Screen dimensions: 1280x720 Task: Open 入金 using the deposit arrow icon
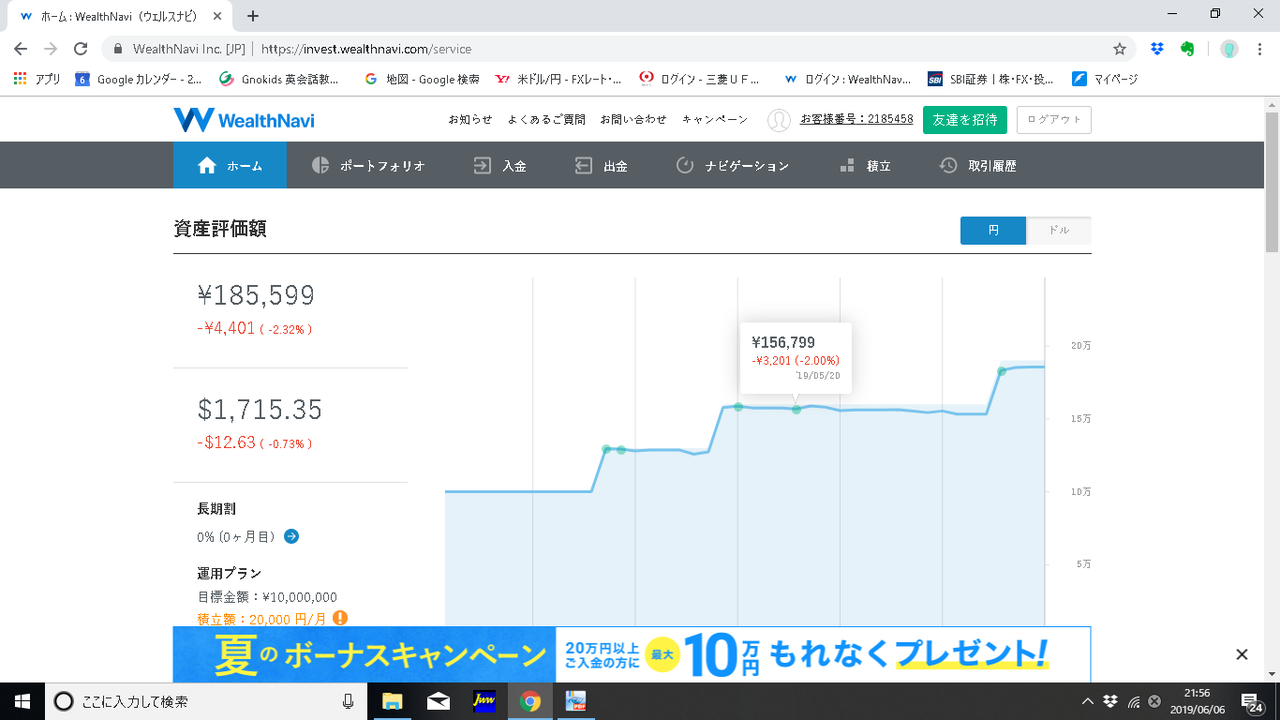pos(482,165)
